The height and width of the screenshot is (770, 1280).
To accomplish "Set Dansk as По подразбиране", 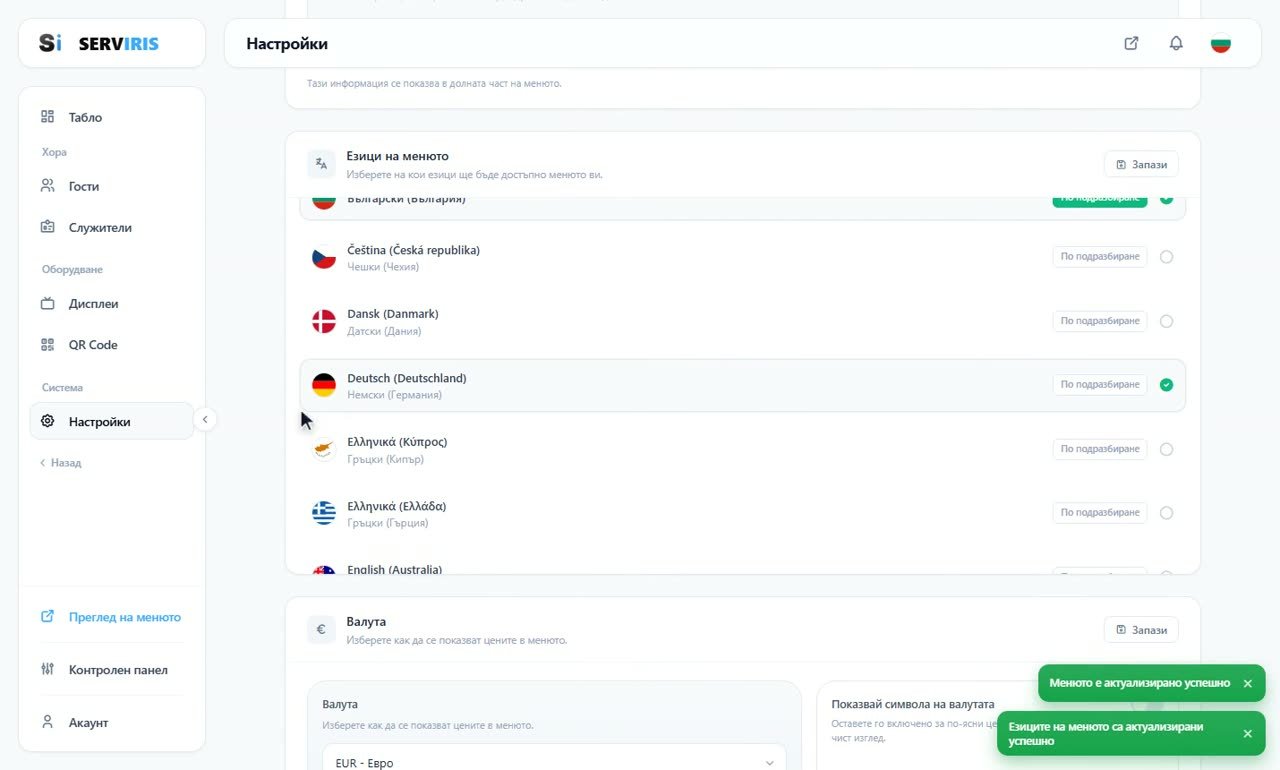I will coord(1100,321).
